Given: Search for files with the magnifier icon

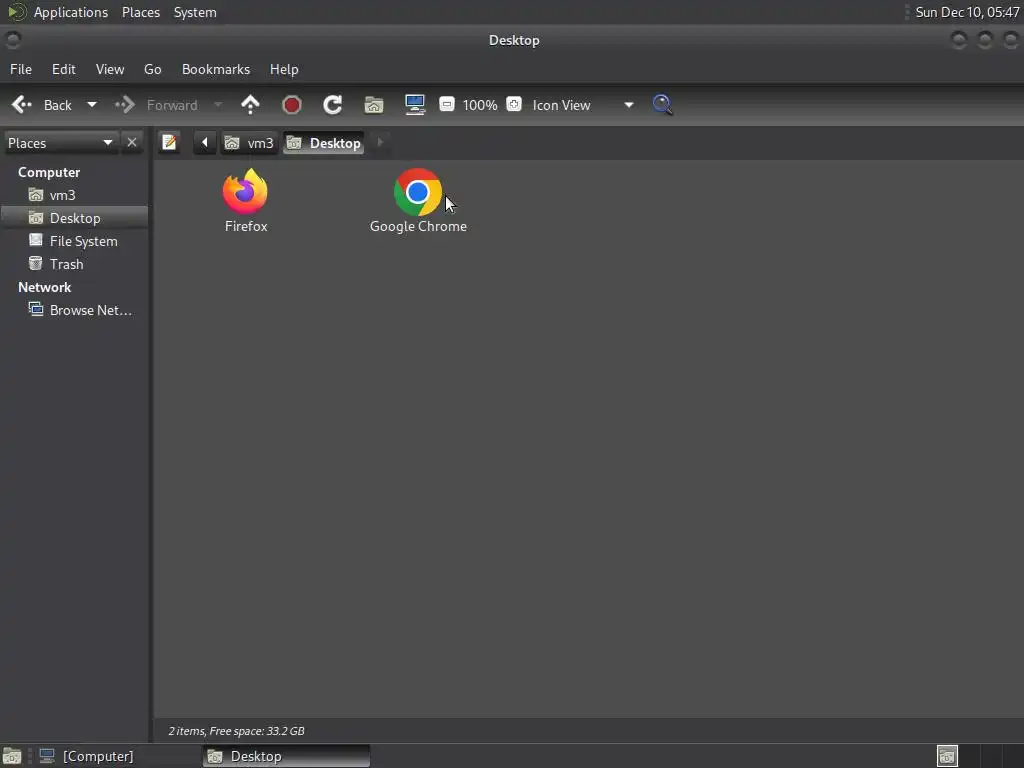Looking at the screenshot, I should (662, 104).
